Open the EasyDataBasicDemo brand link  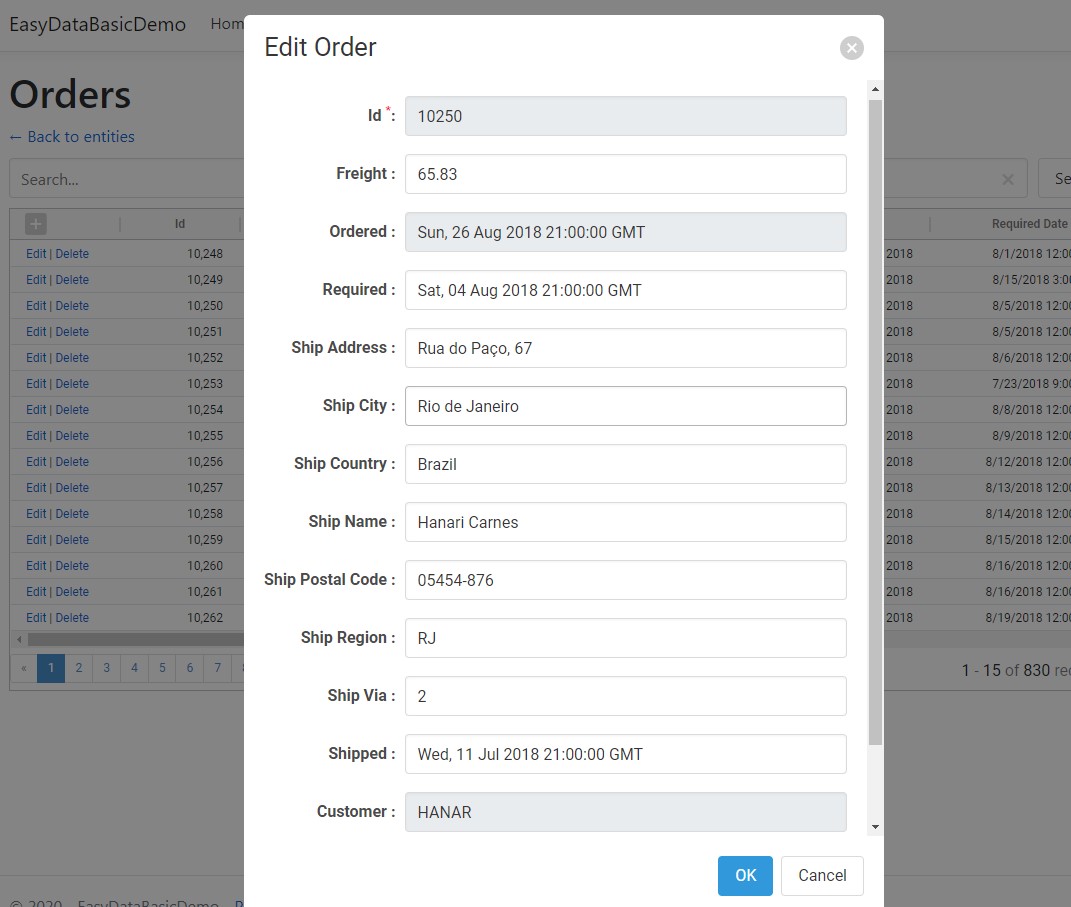coord(98,25)
